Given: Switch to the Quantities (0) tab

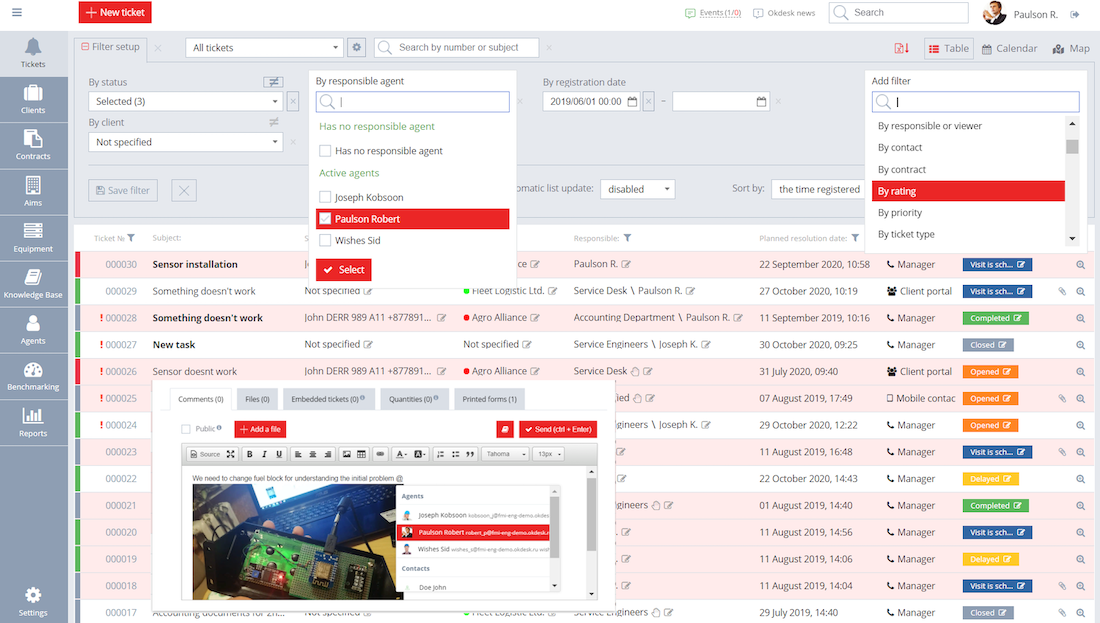Looking at the screenshot, I should tap(414, 399).
